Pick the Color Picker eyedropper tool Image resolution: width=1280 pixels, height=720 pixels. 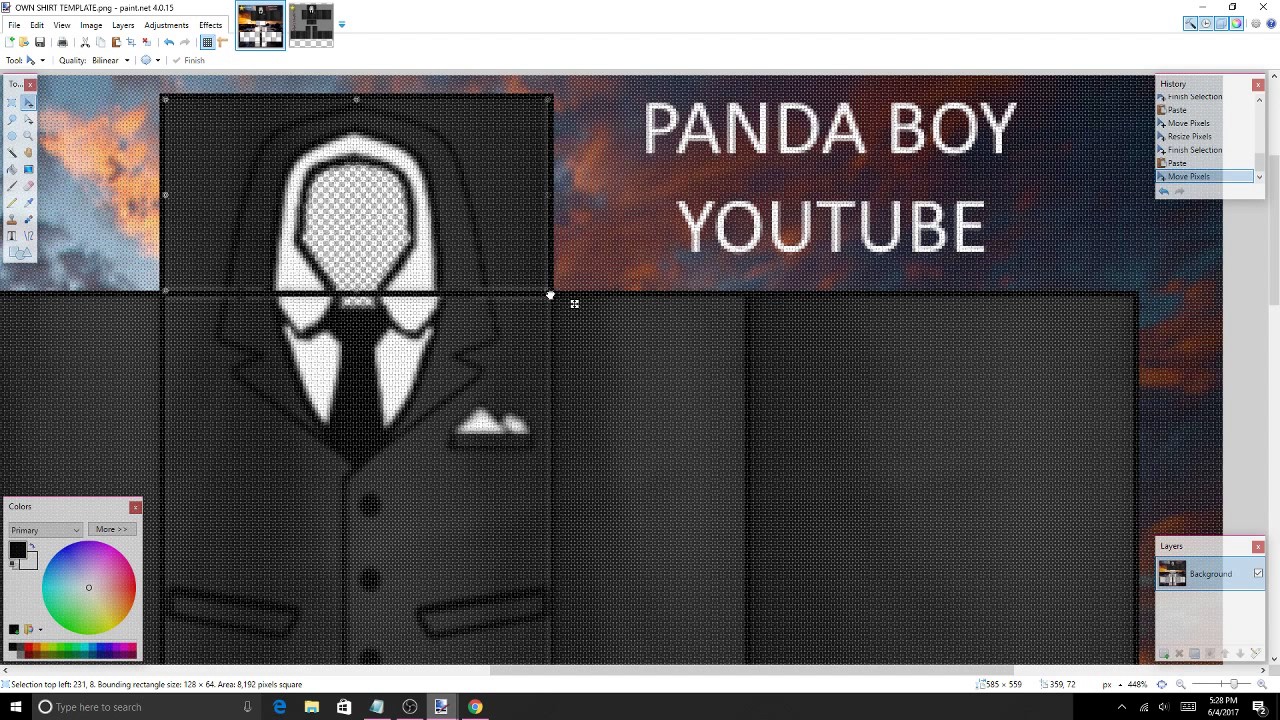[x=28, y=203]
